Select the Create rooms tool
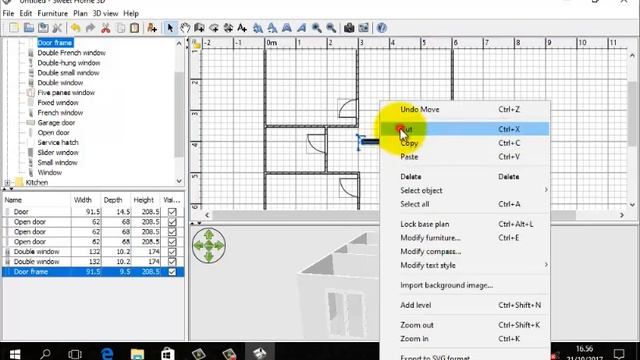640x360 pixels. pos(213,28)
